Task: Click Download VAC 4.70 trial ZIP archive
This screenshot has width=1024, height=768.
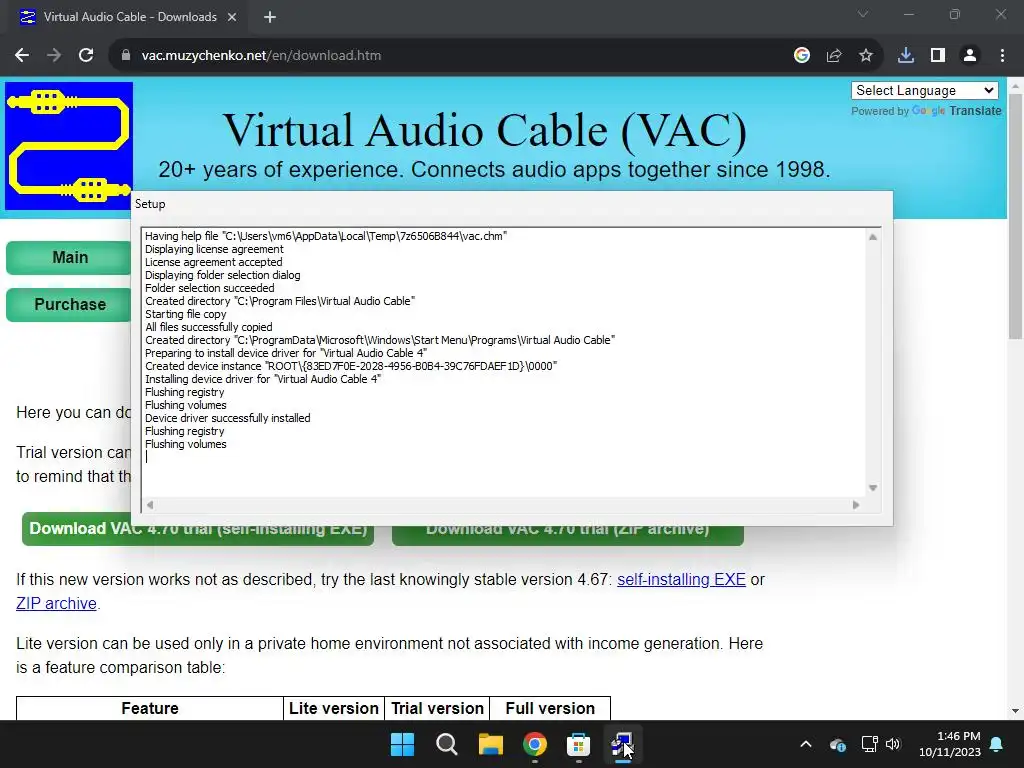Action: (568, 536)
